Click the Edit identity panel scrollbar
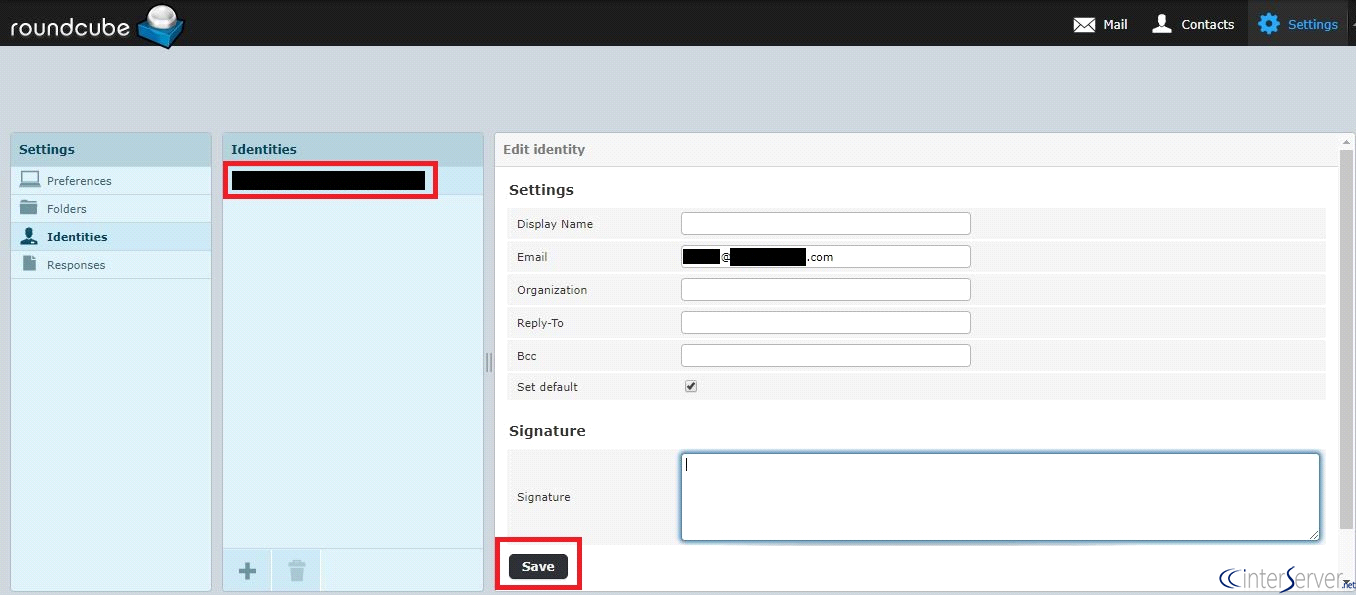Viewport: 1356px width, 595px height. pos(1346,340)
